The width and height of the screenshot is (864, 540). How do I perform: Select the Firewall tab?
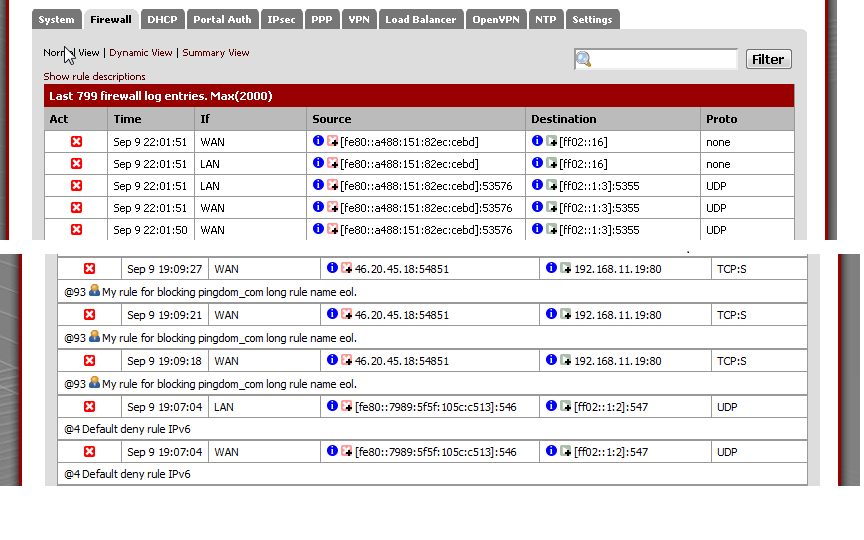coord(111,19)
